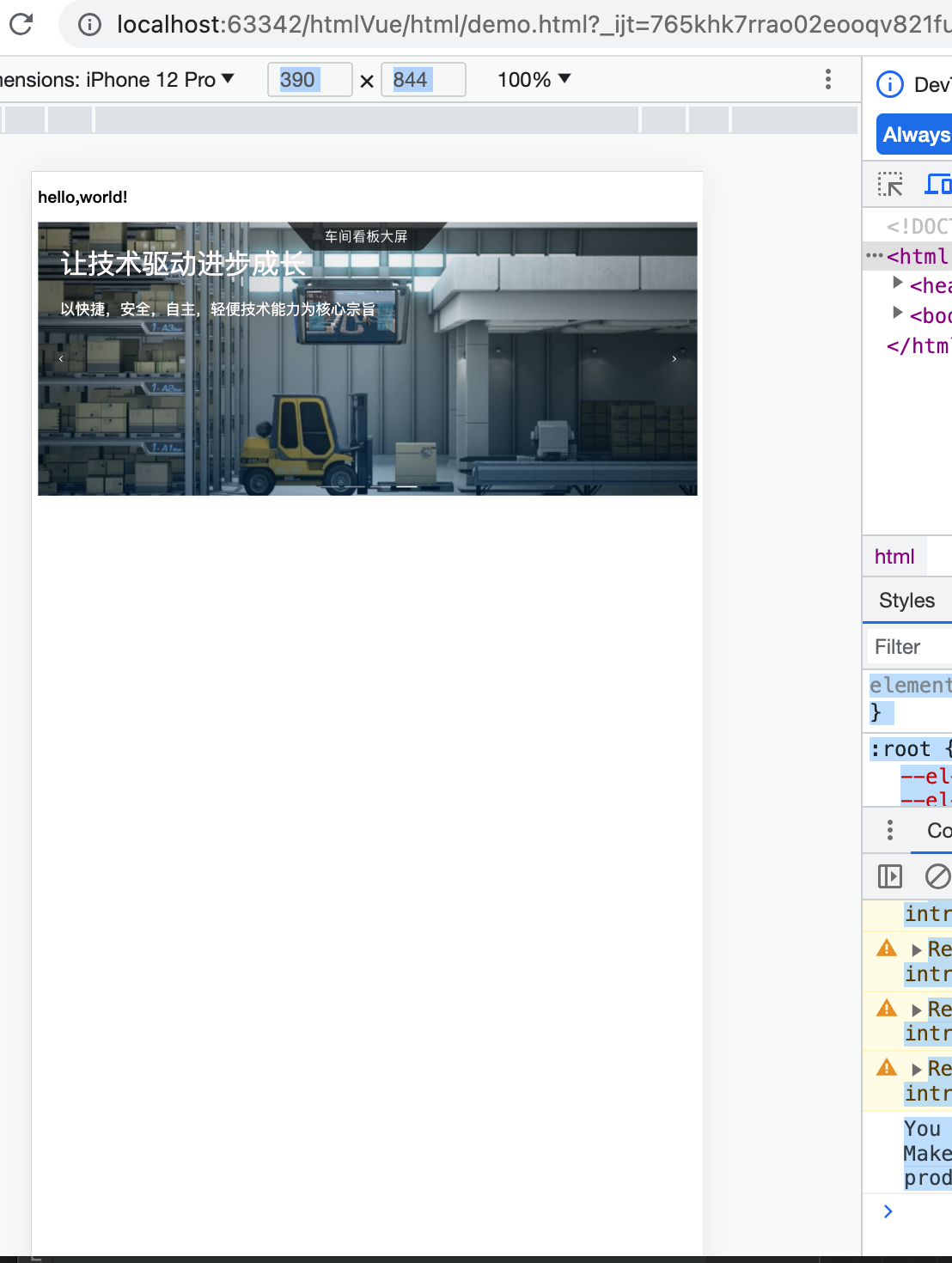Click the page reload icon

pos(19,25)
